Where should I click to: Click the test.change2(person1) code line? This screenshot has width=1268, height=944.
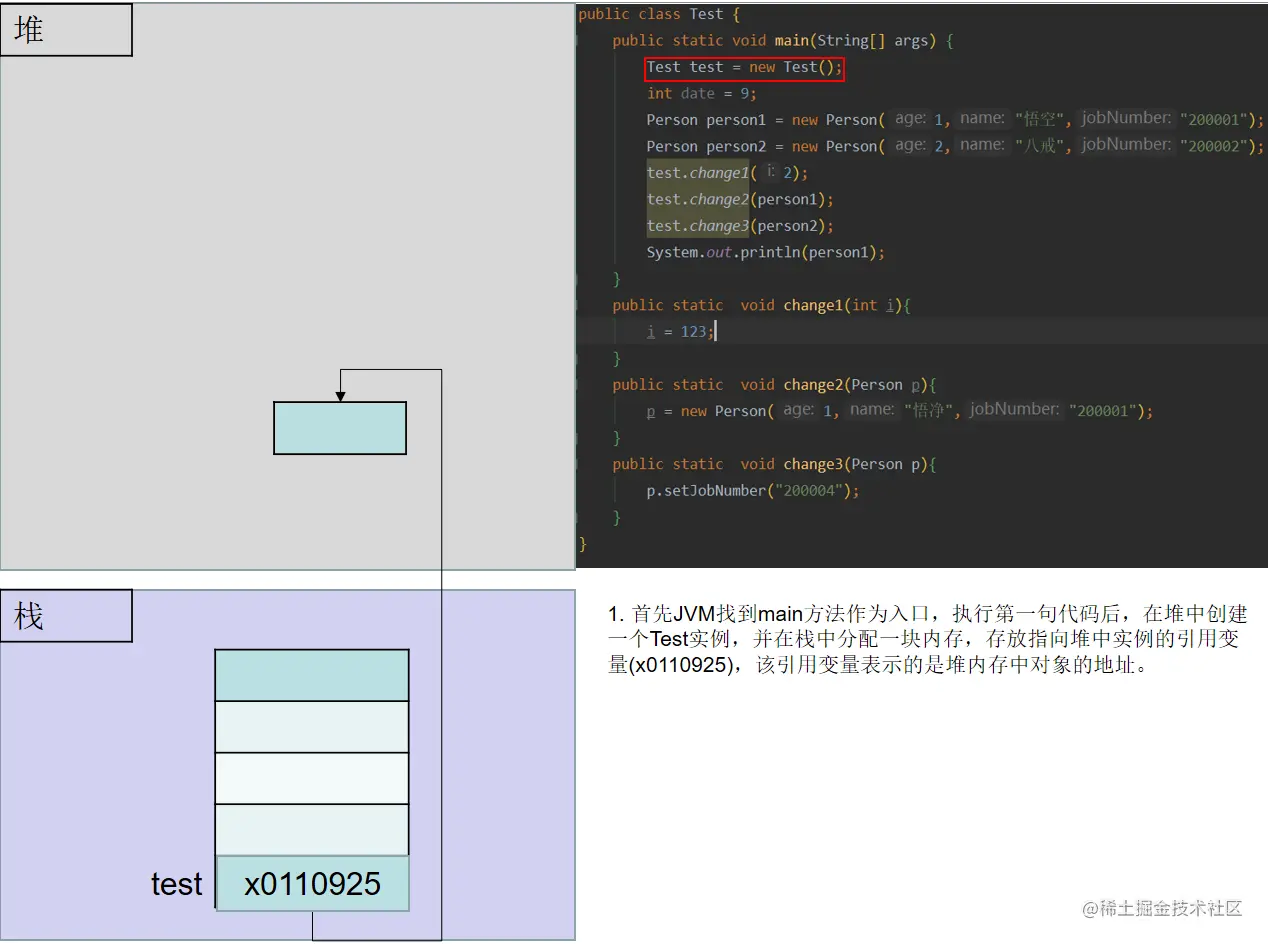coord(740,198)
